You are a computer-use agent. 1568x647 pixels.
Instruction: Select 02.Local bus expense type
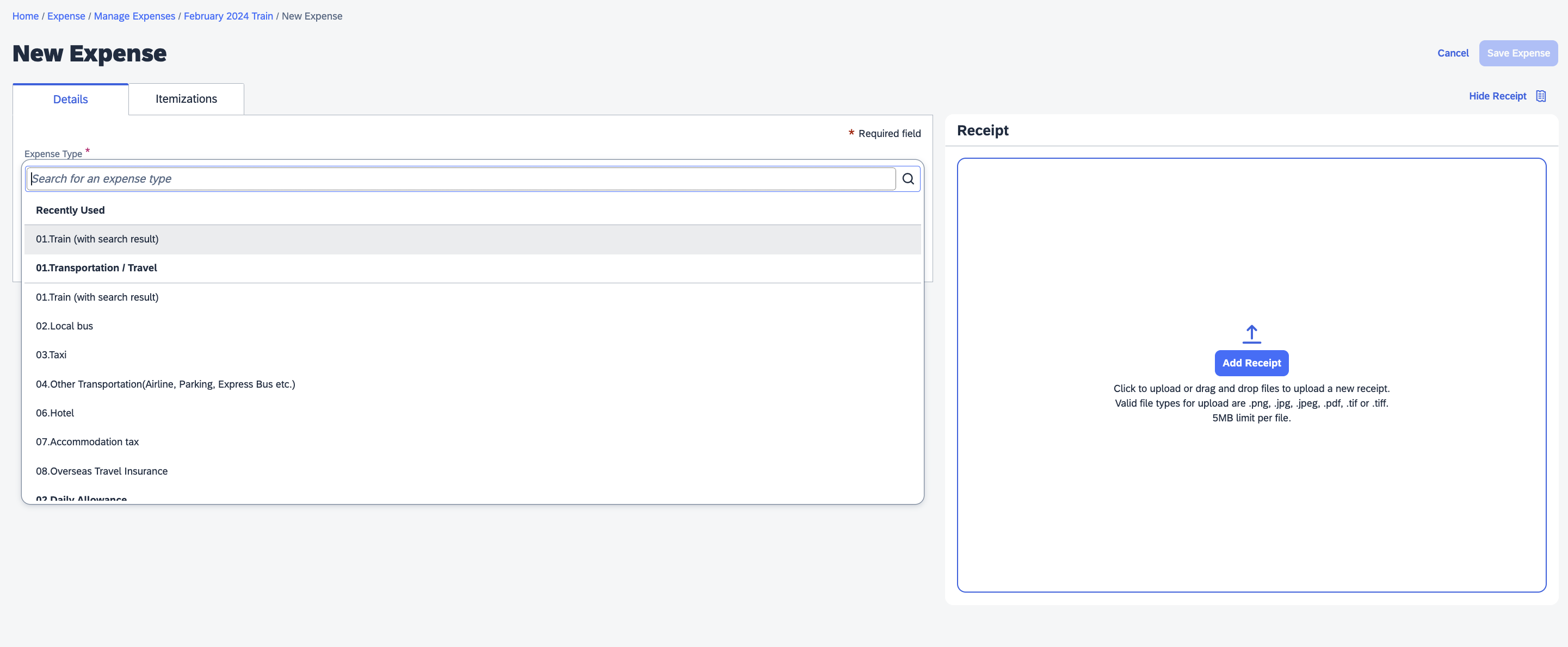(x=65, y=326)
